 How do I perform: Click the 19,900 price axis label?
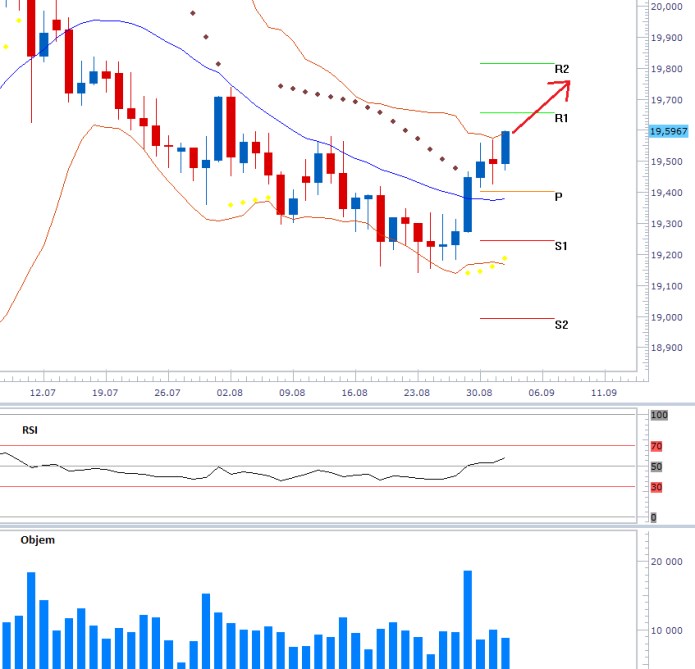[666, 38]
